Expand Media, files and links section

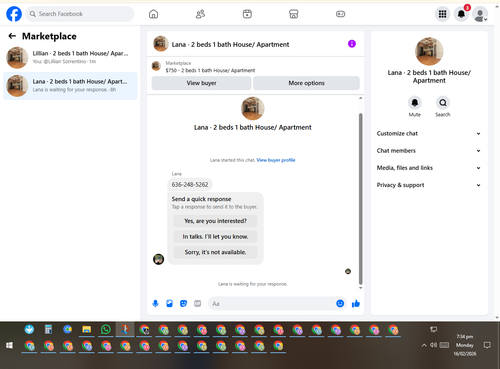[x=429, y=168]
